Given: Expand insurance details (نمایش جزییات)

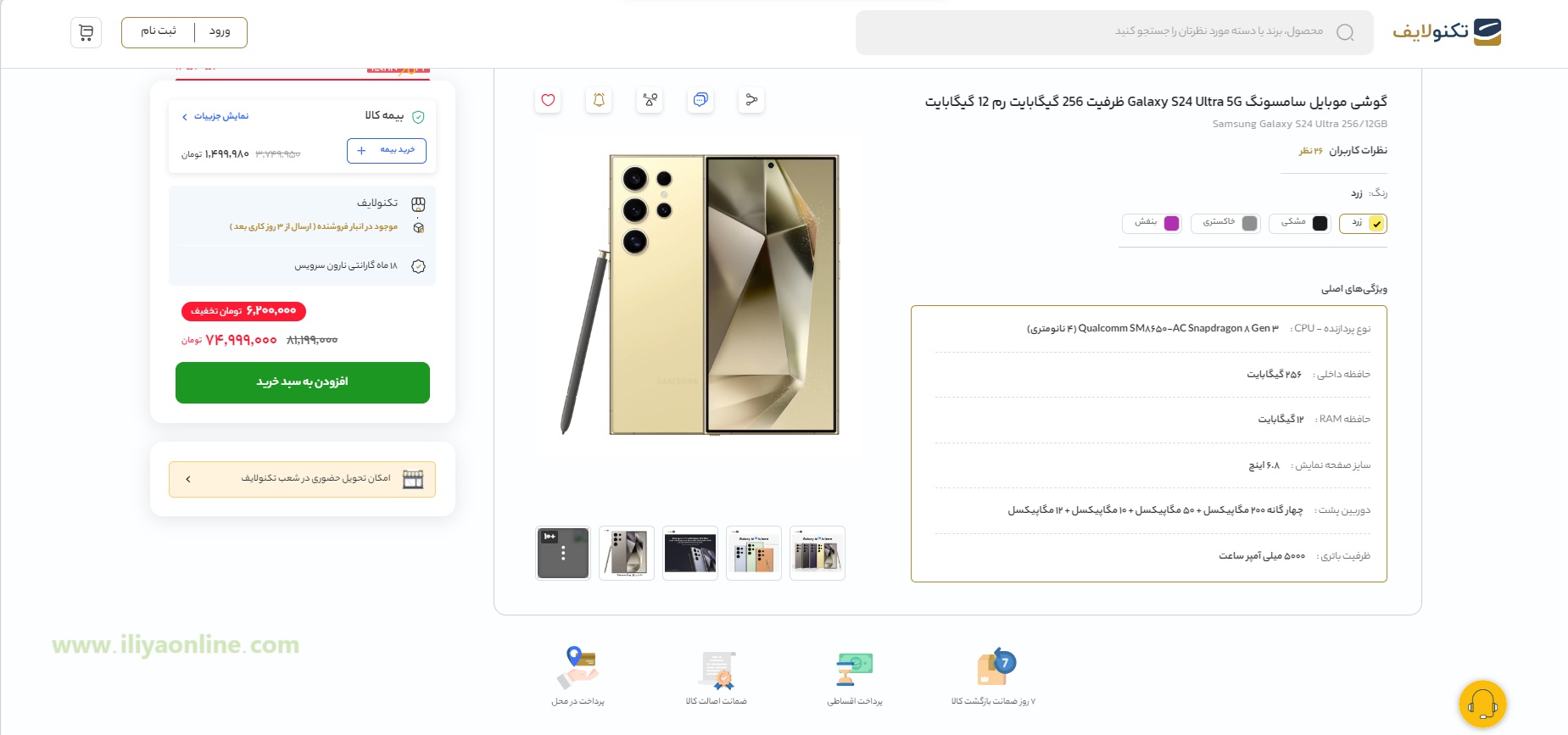Looking at the screenshot, I should [215, 116].
